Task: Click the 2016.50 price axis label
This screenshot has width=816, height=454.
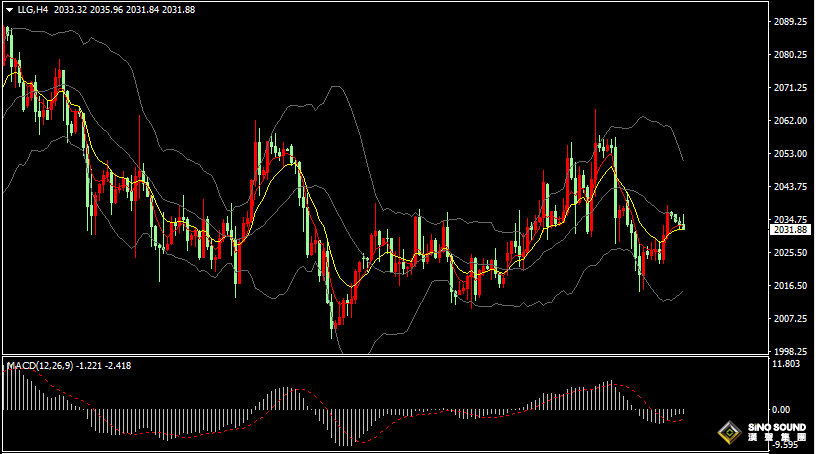Action: pos(790,286)
